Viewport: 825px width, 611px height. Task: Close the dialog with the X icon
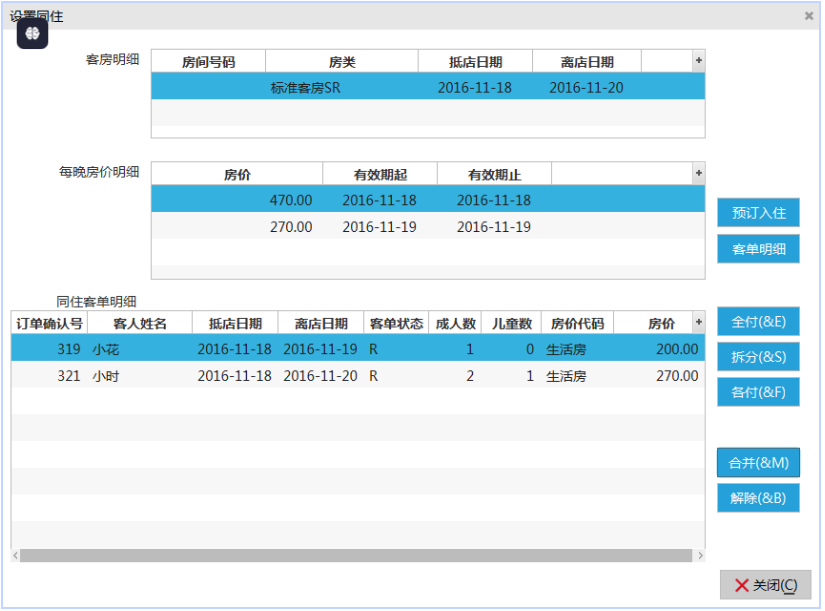tap(808, 16)
